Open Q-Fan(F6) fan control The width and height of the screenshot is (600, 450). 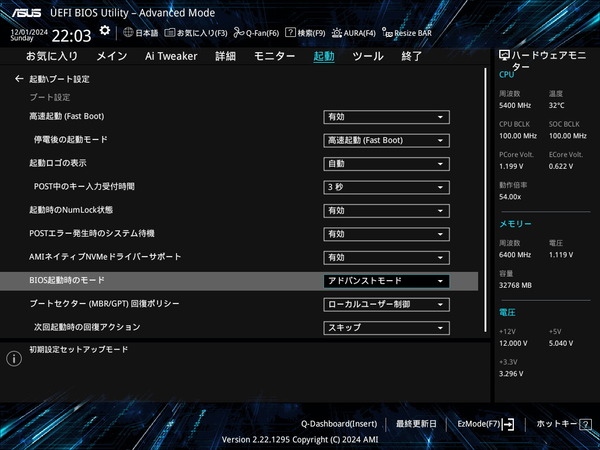coord(256,33)
